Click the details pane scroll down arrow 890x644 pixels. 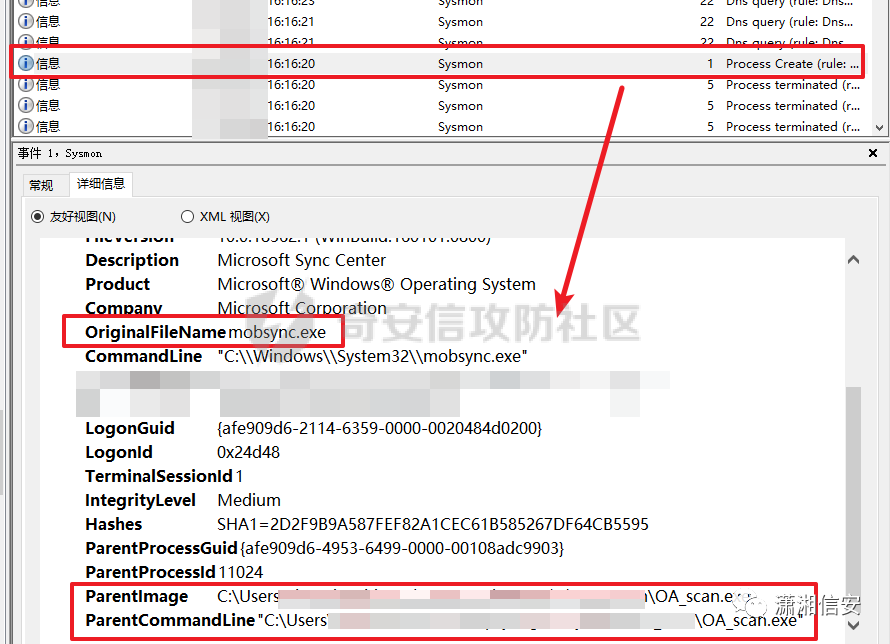(853, 625)
